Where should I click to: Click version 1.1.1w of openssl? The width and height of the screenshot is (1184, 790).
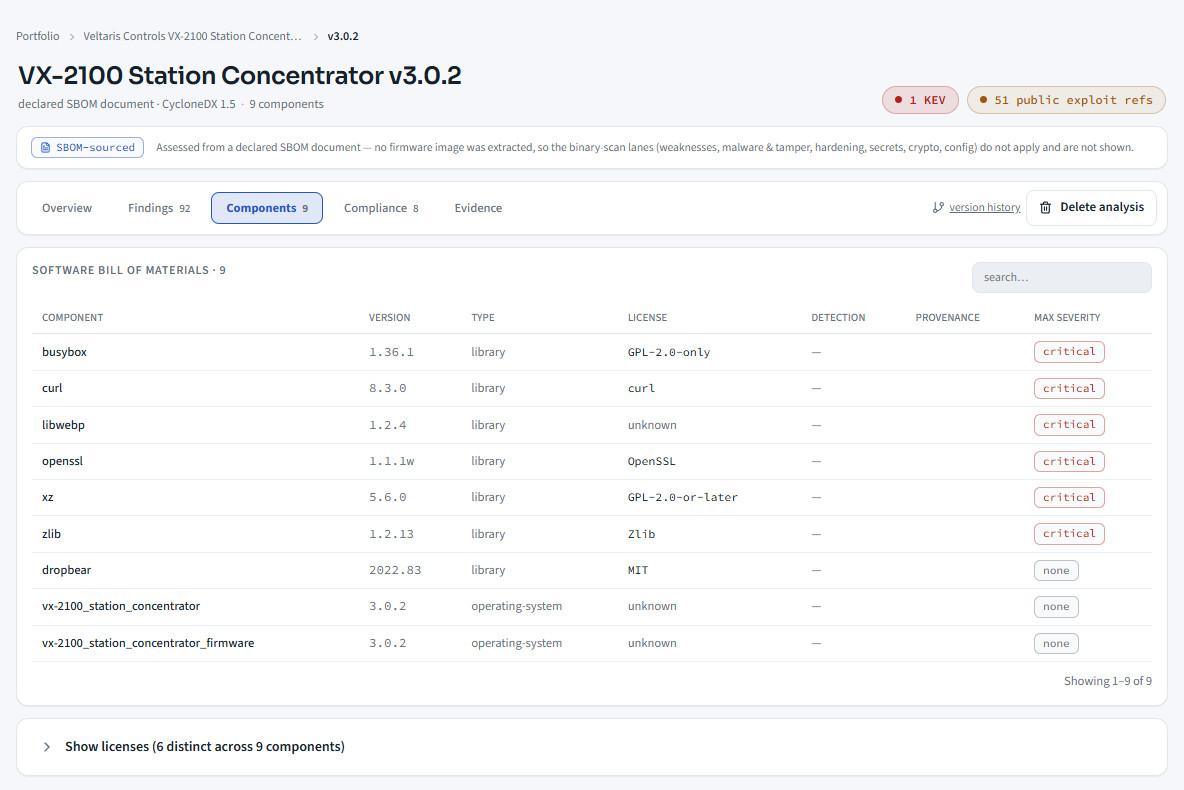(391, 461)
